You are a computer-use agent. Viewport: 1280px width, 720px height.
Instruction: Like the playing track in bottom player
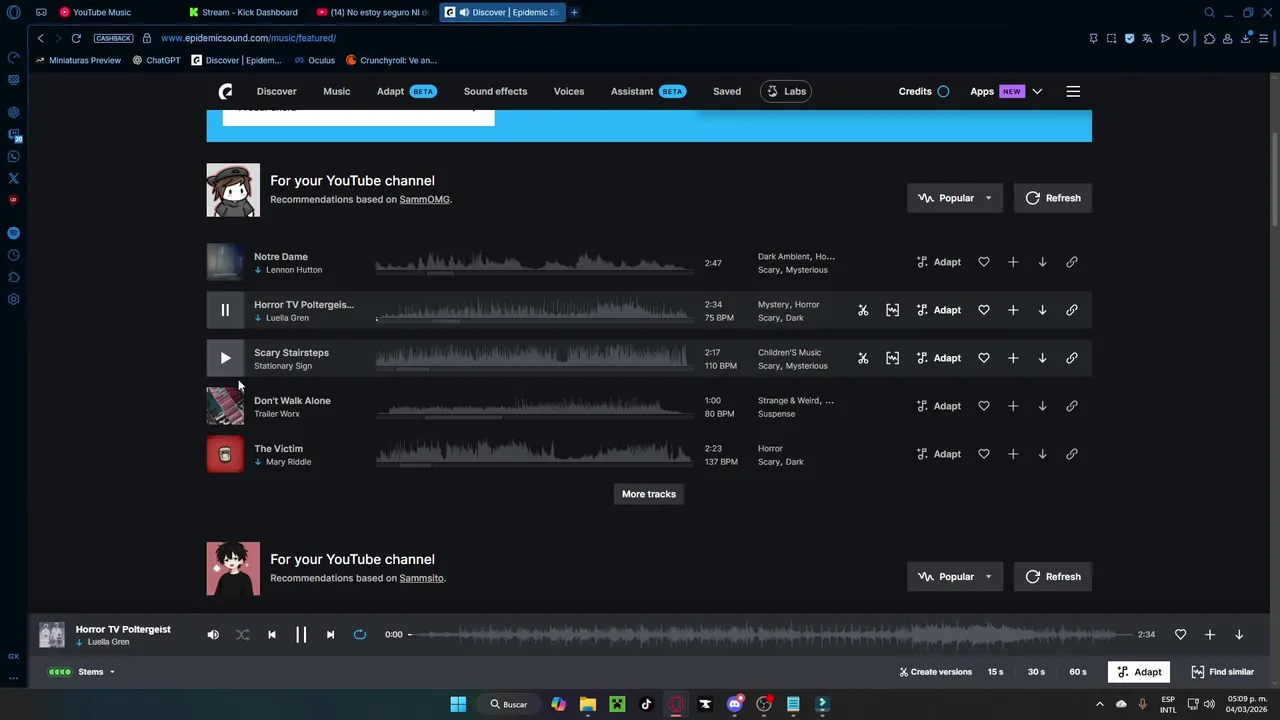1180,634
